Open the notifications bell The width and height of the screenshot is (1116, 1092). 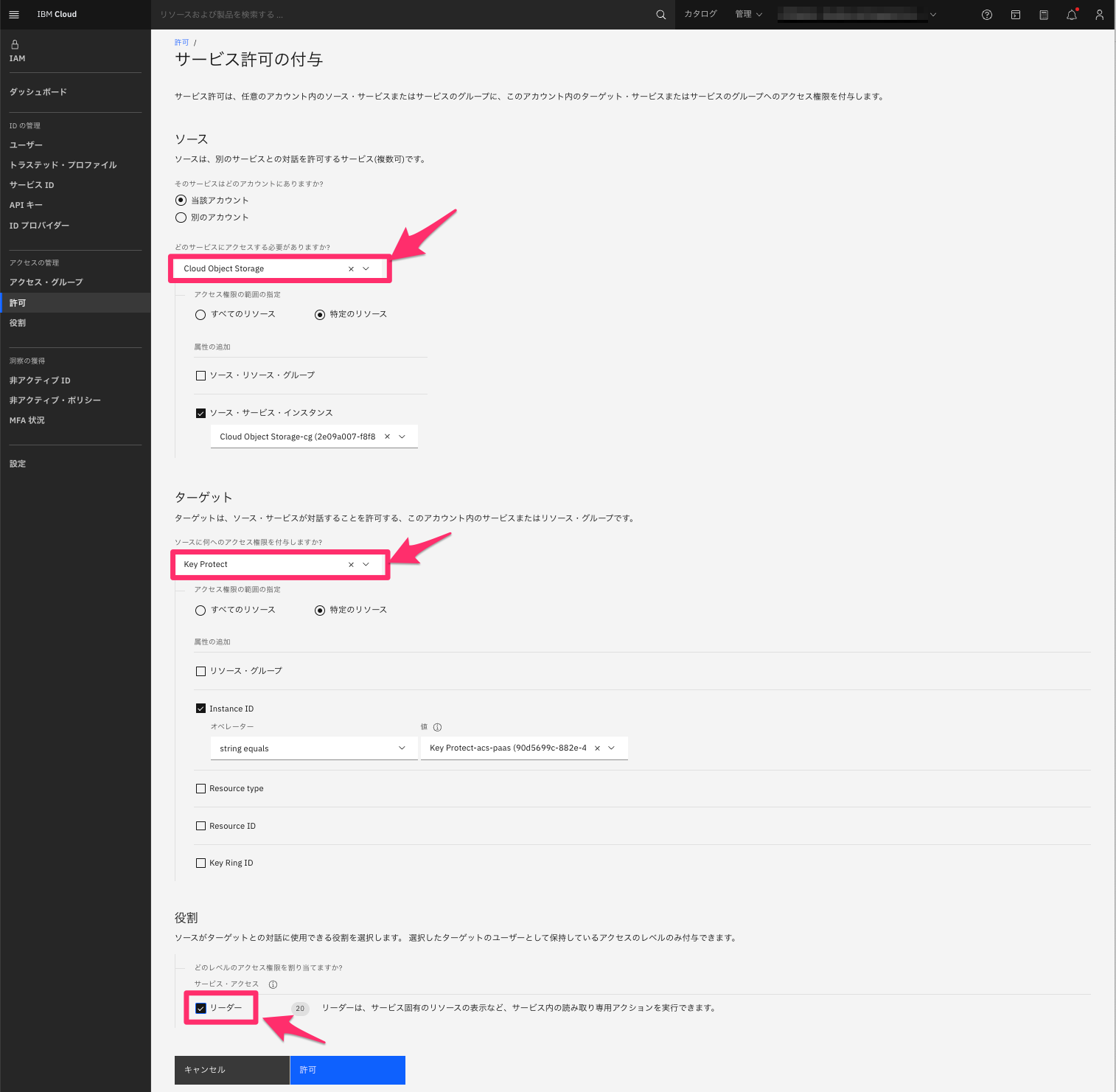click(1072, 15)
